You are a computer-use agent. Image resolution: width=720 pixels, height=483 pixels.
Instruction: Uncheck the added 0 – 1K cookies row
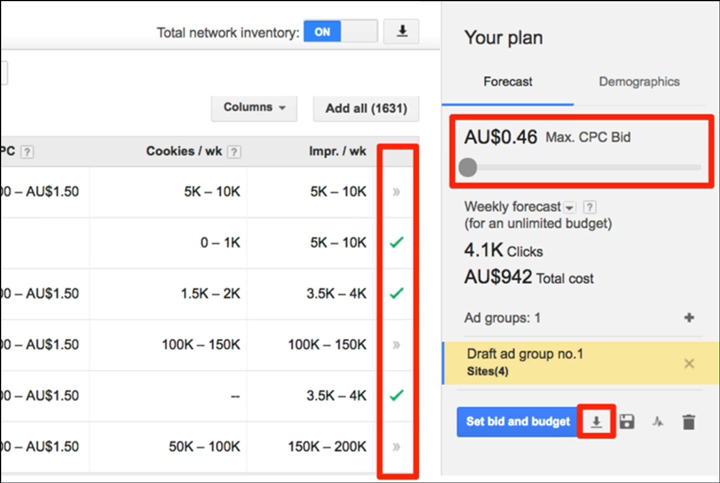396,242
